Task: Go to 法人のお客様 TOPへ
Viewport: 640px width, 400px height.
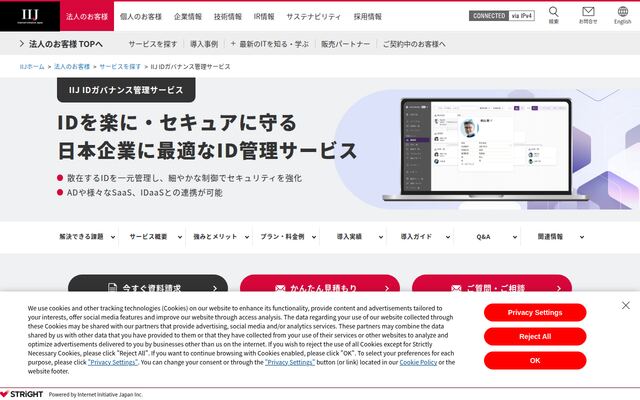Action: (x=61, y=44)
